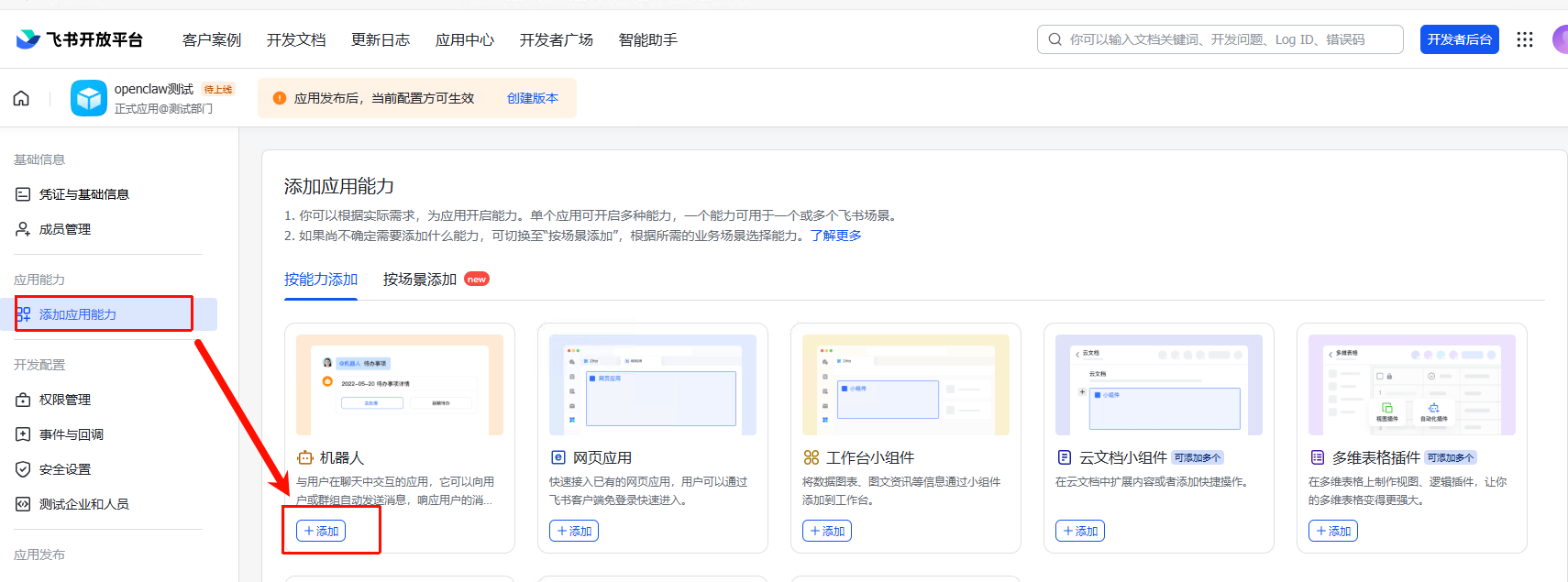Select 添加应用能力 sidebar item
This screenshot has width=1568, height=582.
pos(78,314)
